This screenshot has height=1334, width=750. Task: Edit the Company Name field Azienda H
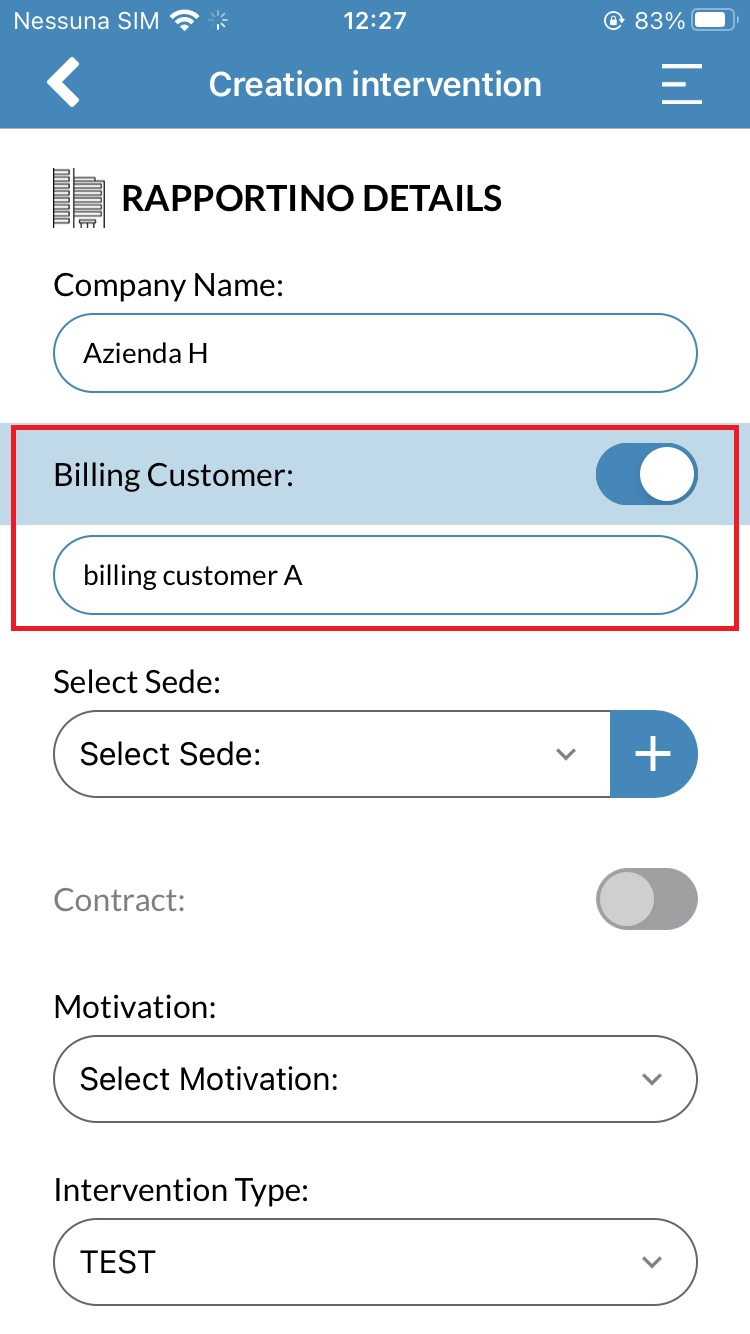click(375, 353)
